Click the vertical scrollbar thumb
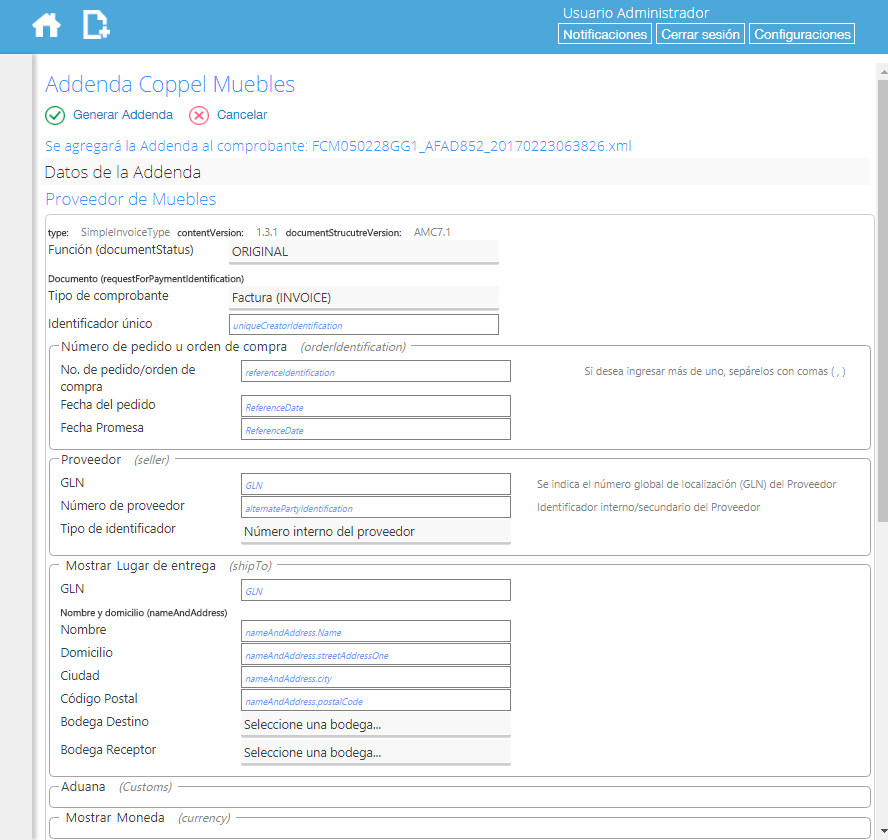 [883, 301]
